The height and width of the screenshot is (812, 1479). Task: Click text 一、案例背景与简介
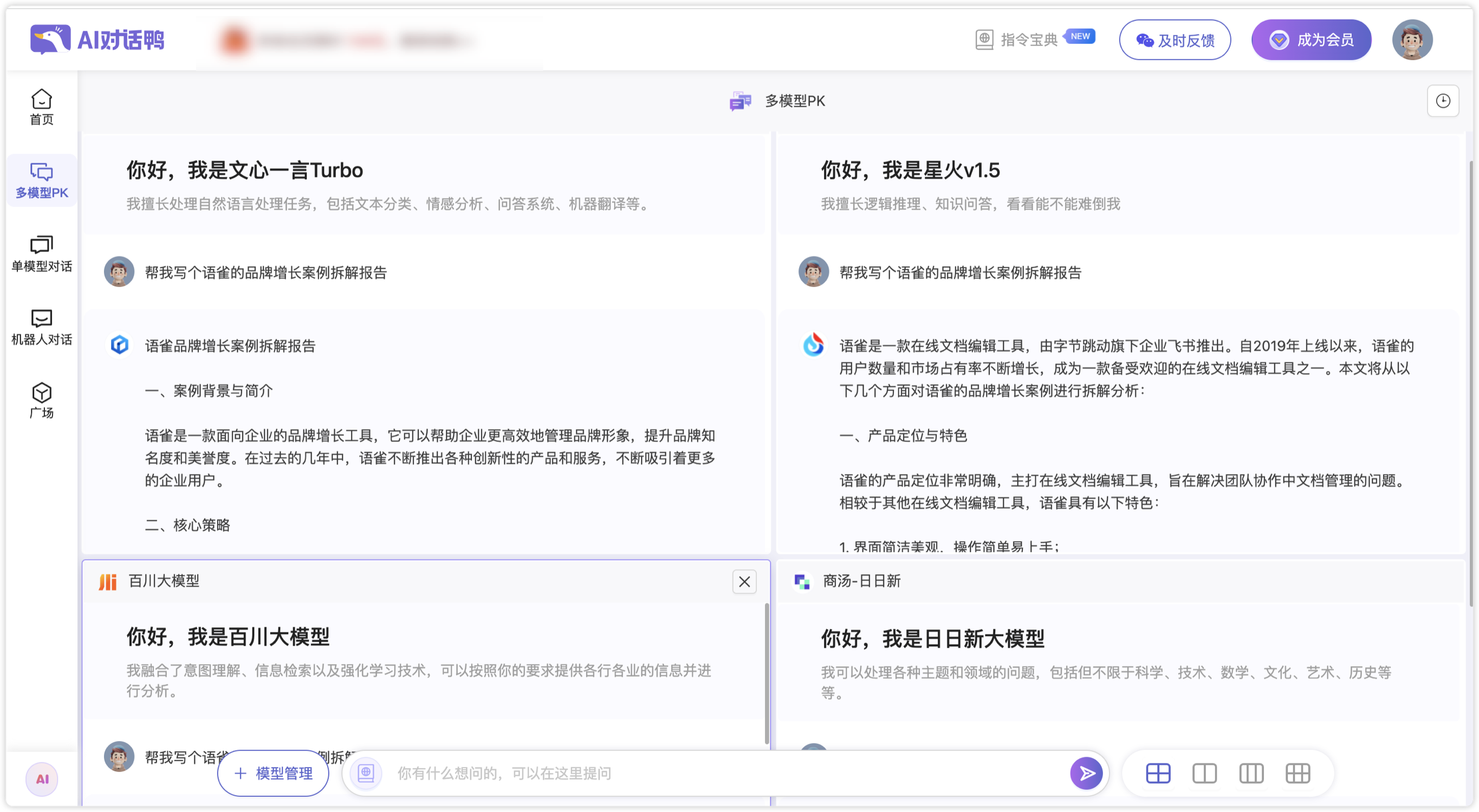(209, 391)
